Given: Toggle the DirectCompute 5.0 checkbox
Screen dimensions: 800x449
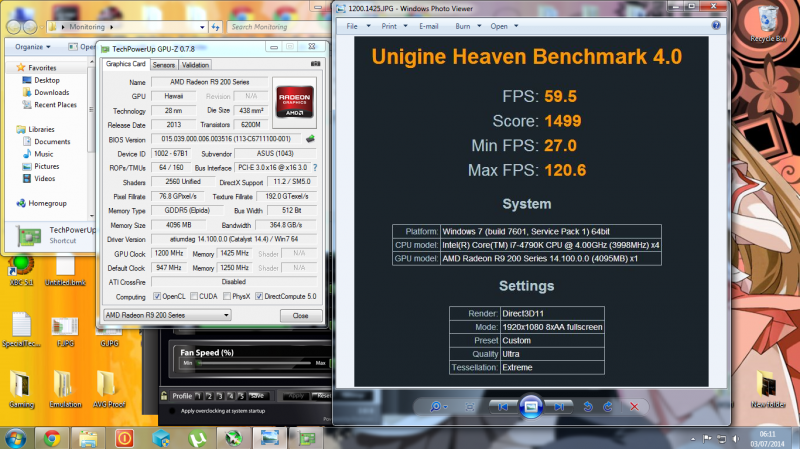Looking at the screenshot, I should pos(259,296).
